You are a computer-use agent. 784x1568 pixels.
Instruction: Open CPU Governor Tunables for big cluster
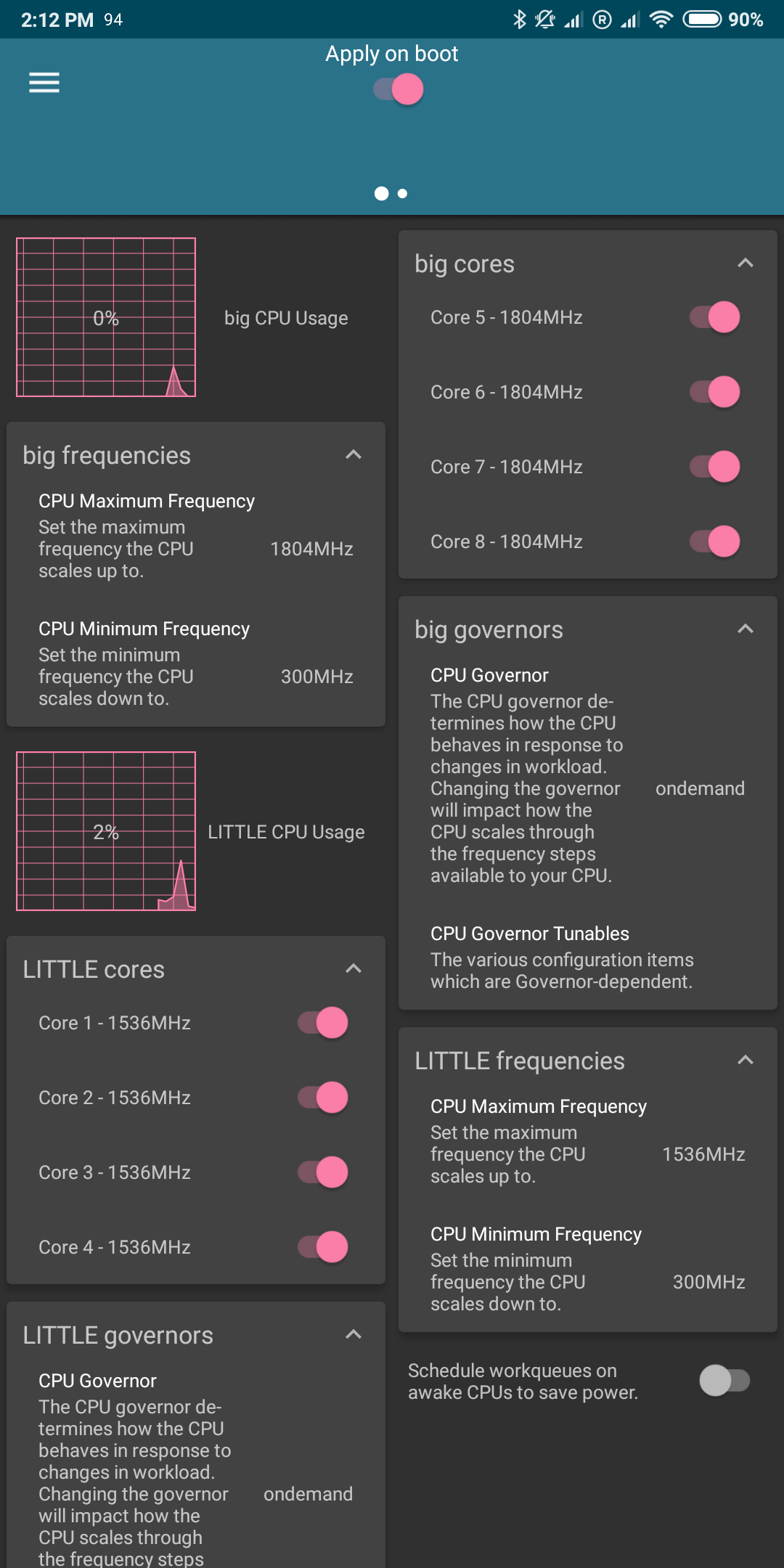[x=587, y=957]
